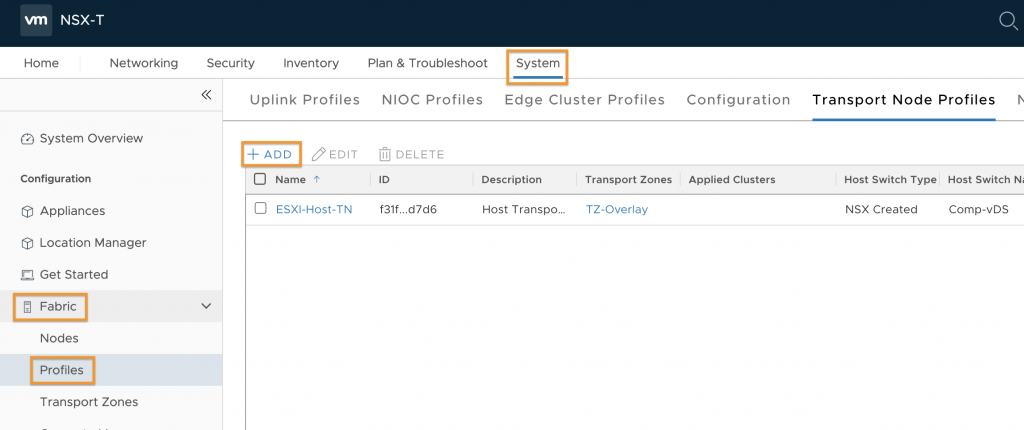The height and width of the screenshot is (430, 1024).
Task: Collapse sidebar with double chevron icon
Action: (206, 95)
